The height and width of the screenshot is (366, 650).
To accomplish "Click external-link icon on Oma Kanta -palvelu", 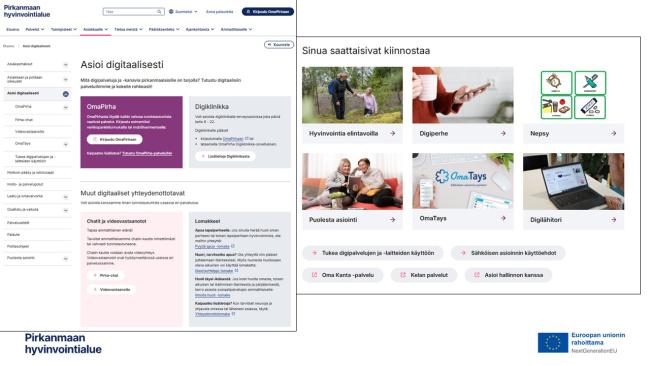I will click(x=314, y=275).
